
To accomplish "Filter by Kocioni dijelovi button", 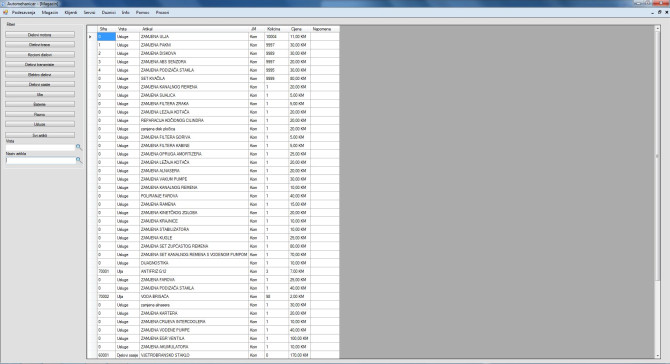I will coord(40,55).
